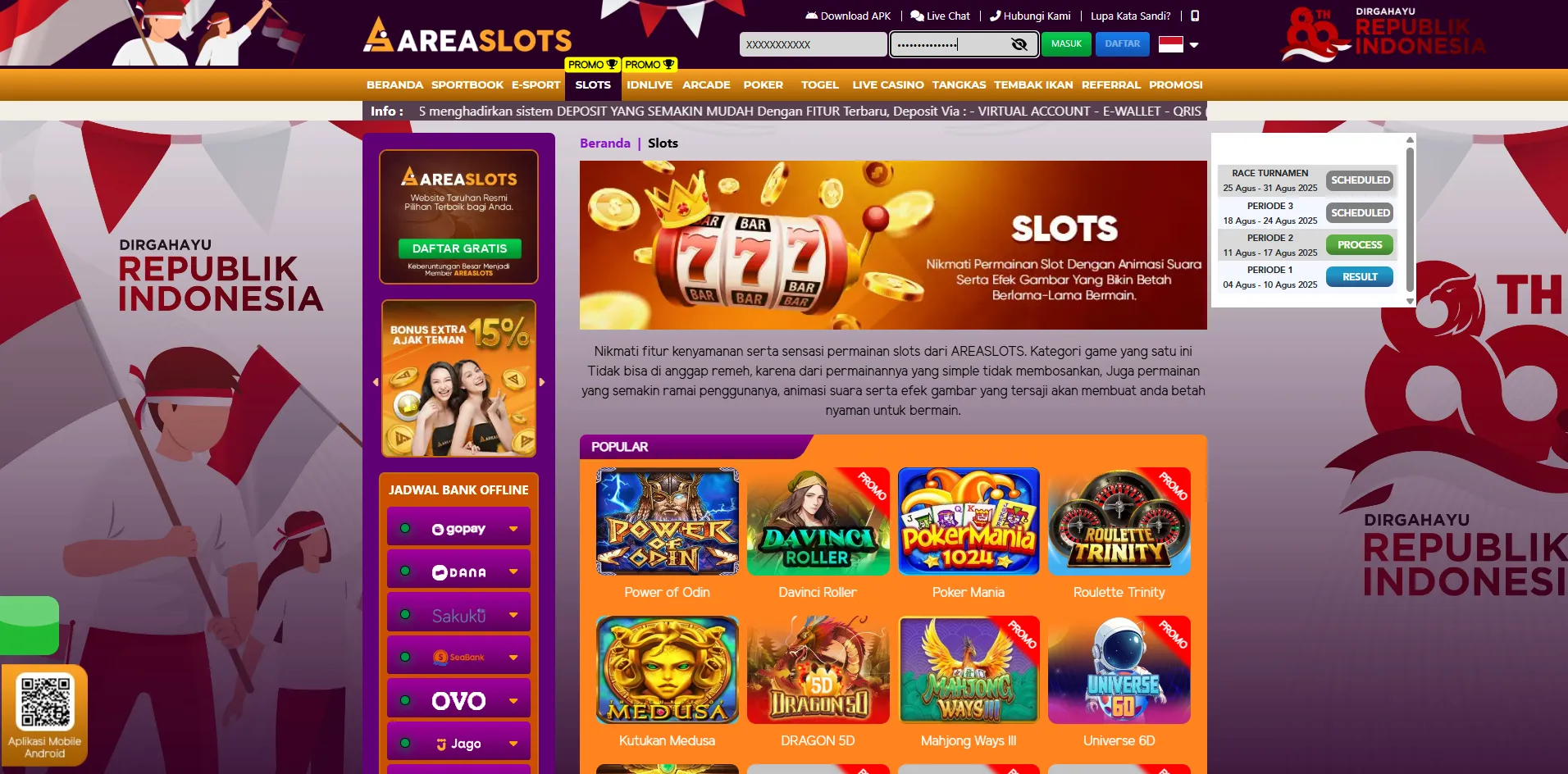The height and width of the screenshot is (774, 1568).
Task: Advance promo carousel with right arrow
Action: (x=541, y=382)
